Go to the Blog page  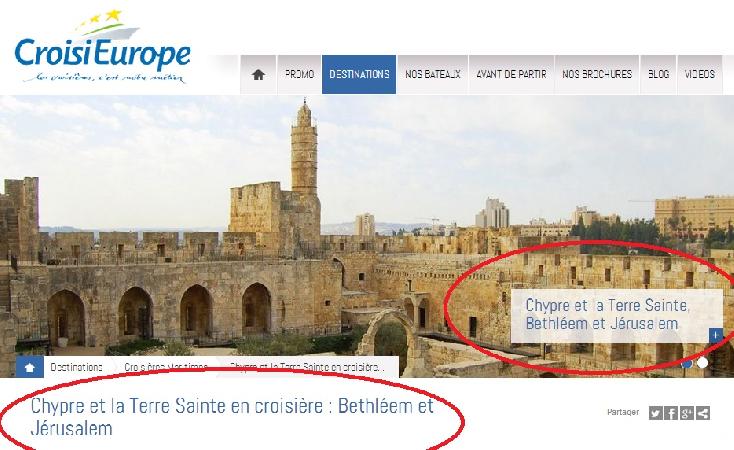(658, 74)
